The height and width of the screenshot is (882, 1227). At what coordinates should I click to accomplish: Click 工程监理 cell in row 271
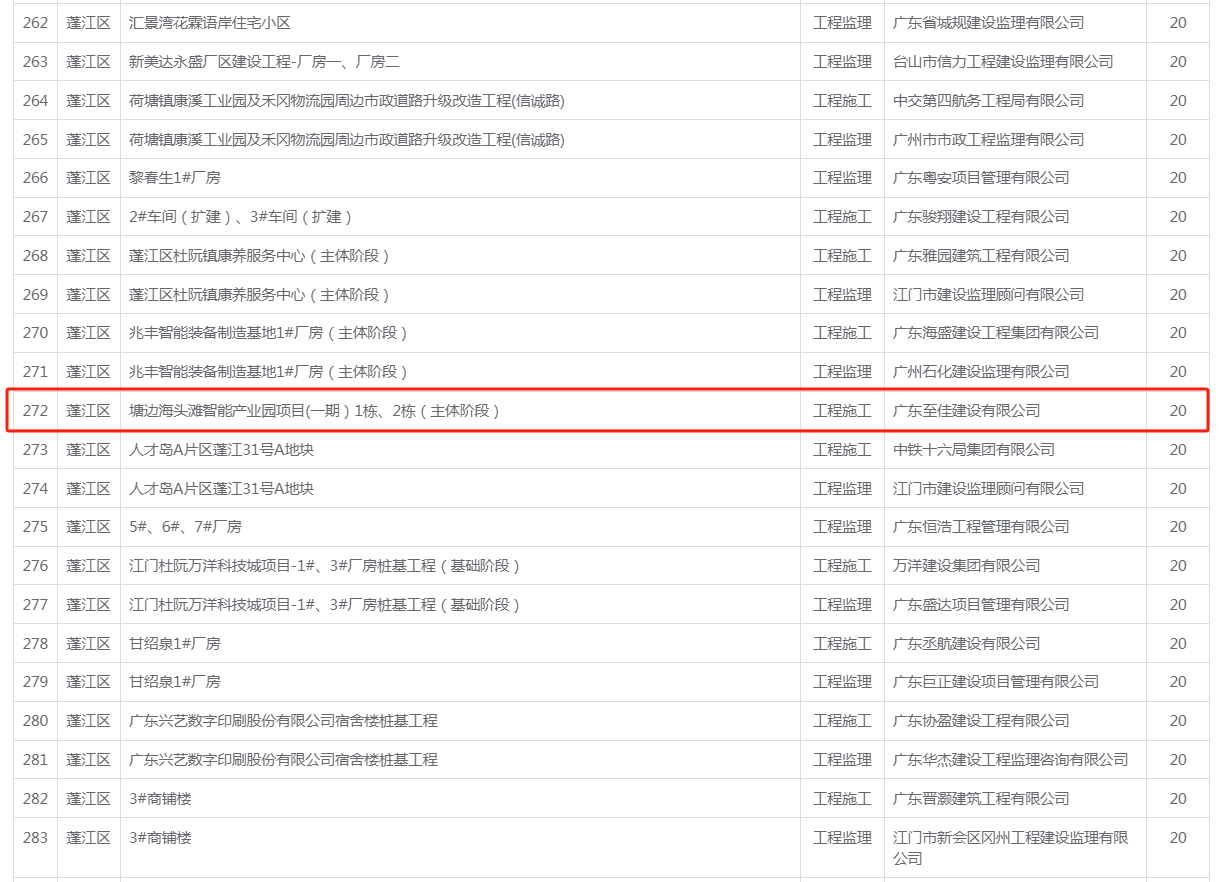pyautogui.click(x=842, y=371)
